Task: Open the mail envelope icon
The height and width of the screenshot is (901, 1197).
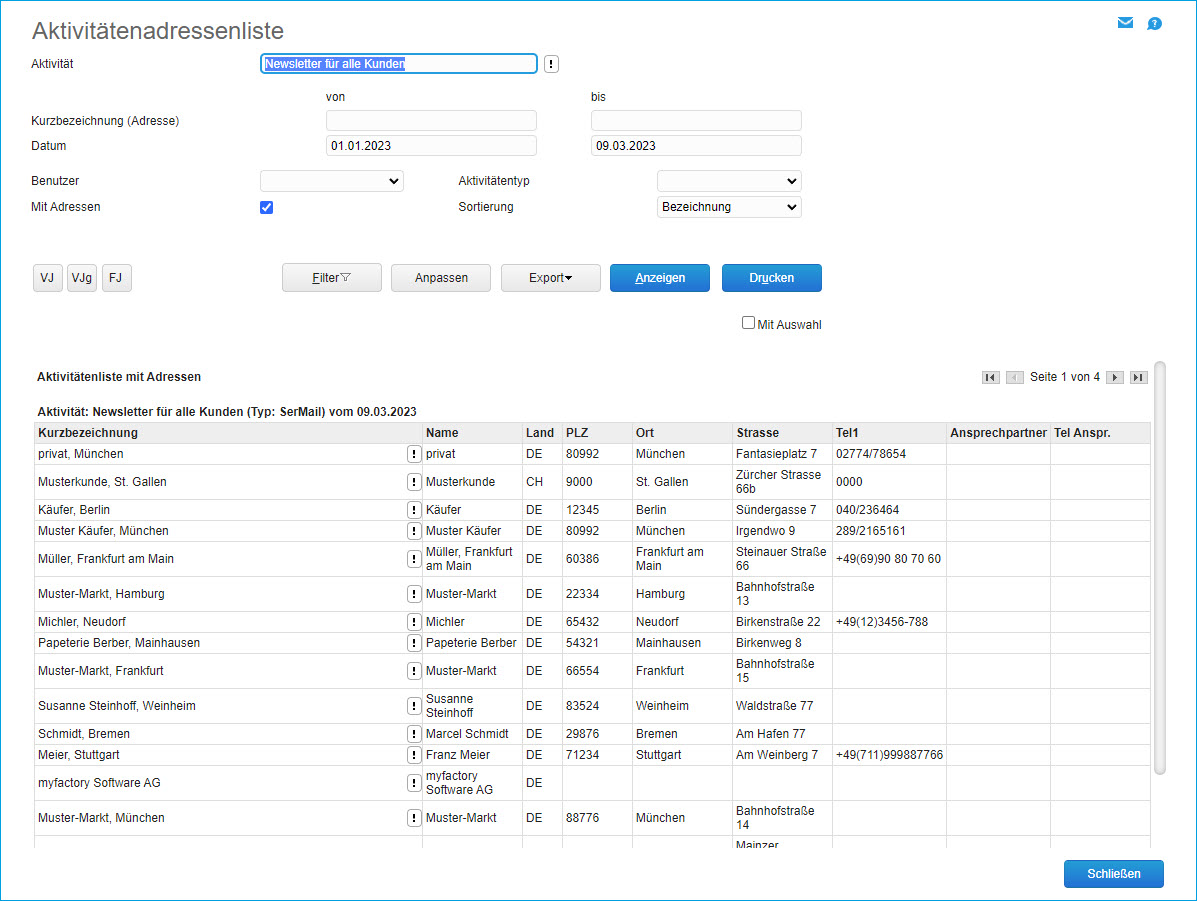Action: click(1125, 23)
